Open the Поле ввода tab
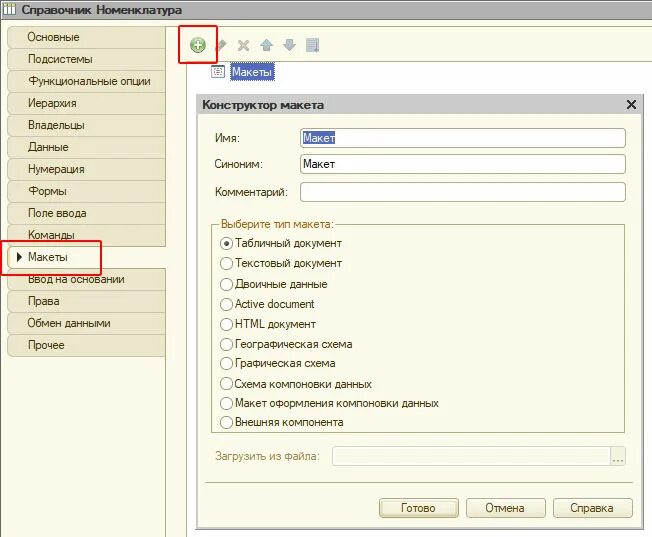The height and width of the screenshot is (537, 652). coord(86,213)
